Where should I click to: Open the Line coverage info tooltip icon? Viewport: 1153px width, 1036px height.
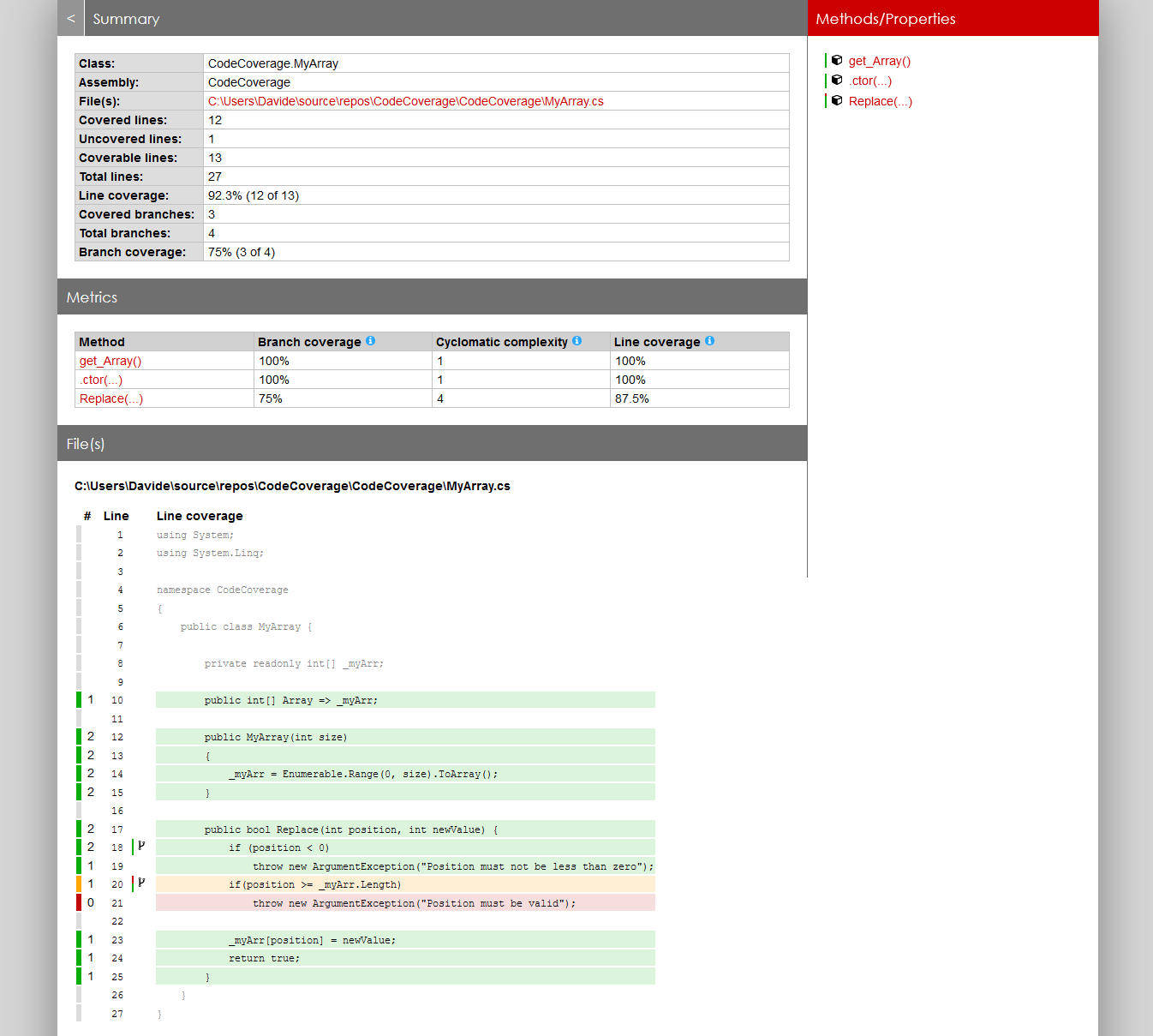[x=709, y=340]
